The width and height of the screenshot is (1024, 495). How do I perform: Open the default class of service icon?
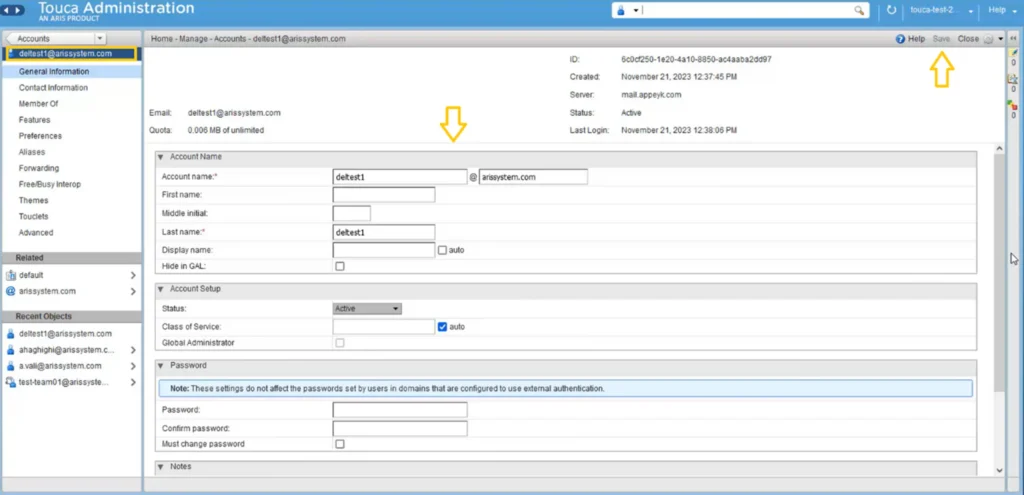click(x=10, y=276)
